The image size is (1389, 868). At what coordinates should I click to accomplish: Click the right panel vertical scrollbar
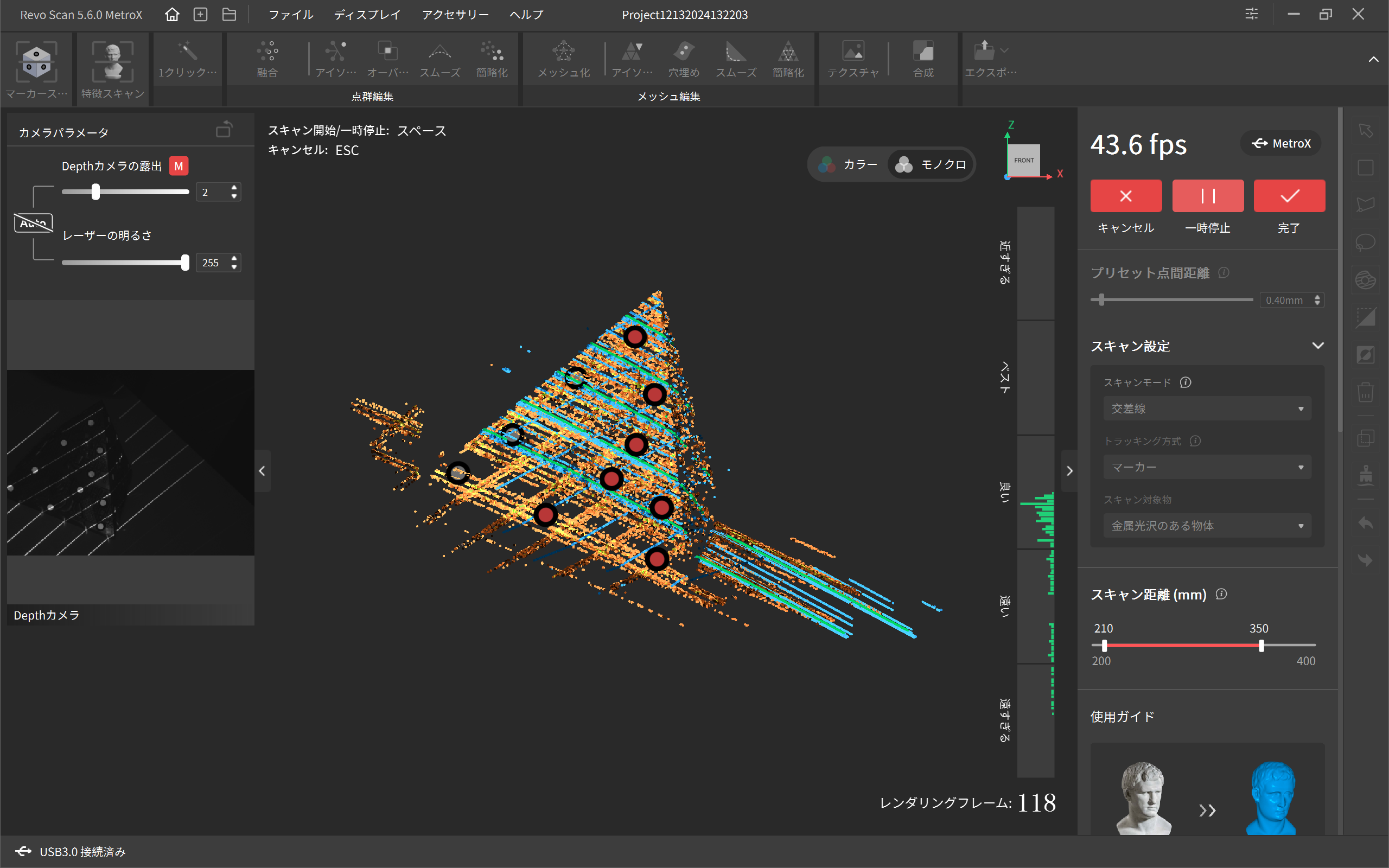[x=1340, y=270]
